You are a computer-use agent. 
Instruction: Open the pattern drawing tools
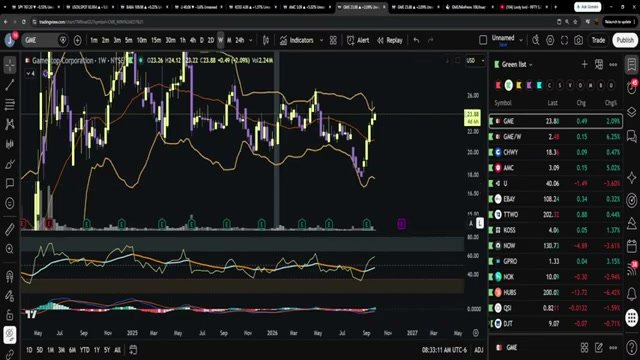tap(10, 124)
